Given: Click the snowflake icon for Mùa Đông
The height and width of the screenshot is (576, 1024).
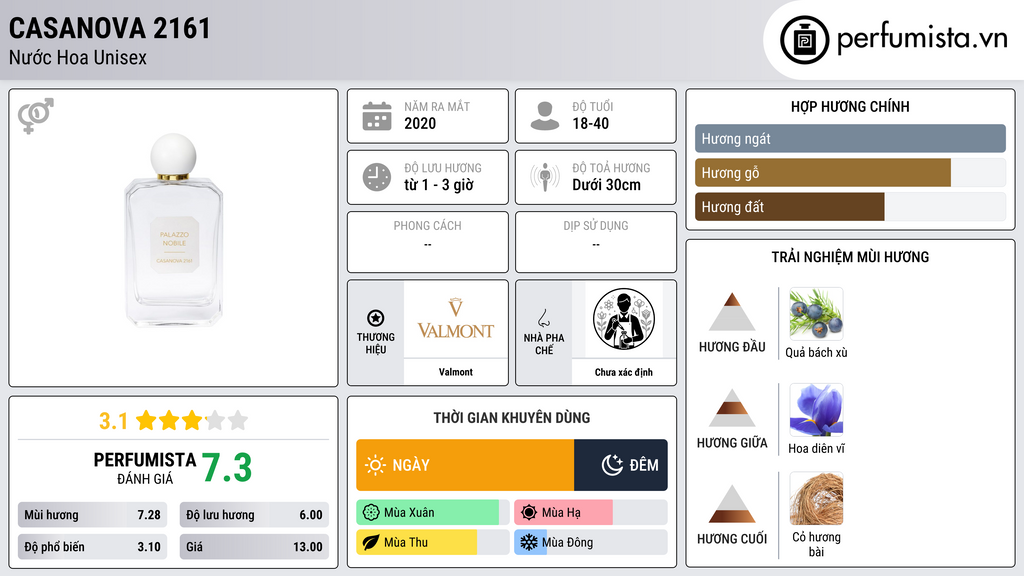Looking at the screenshot, I should (x=528, y=542).
